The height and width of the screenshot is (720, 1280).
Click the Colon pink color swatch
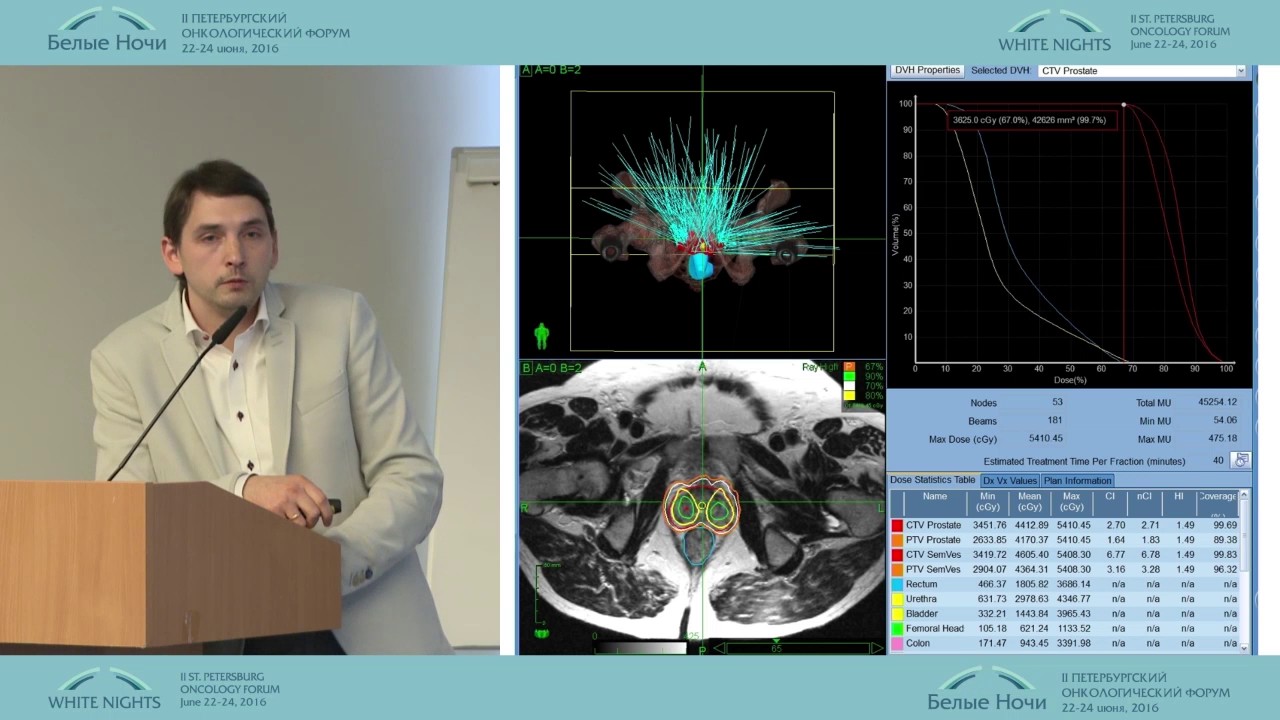(x=897, y=644)
